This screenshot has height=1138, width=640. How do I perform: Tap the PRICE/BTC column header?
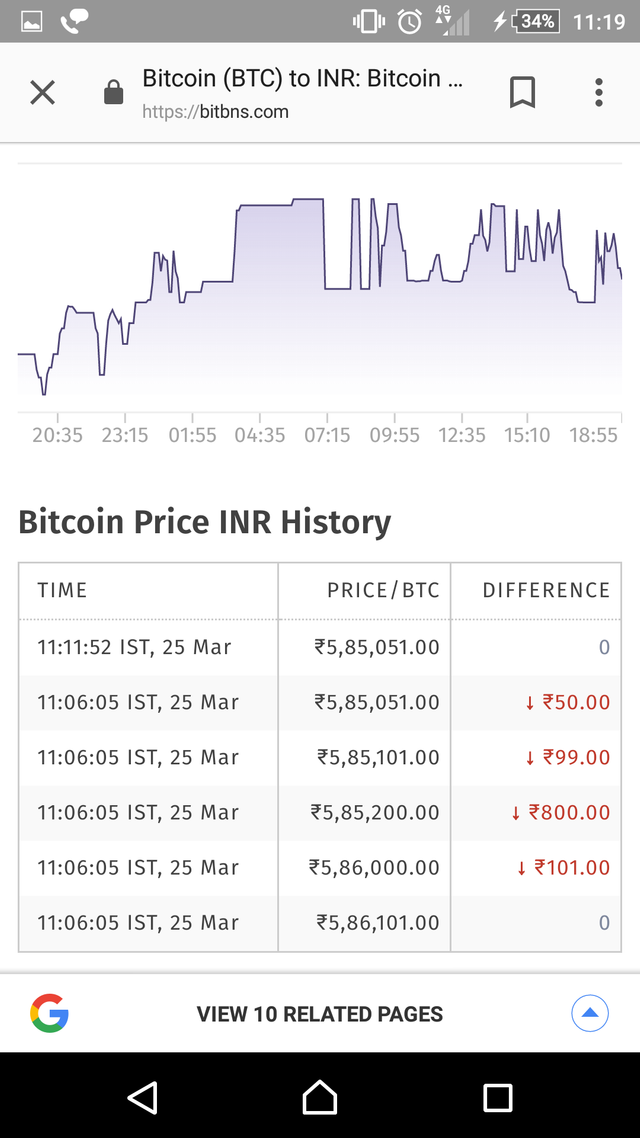[x=383, y=590]
